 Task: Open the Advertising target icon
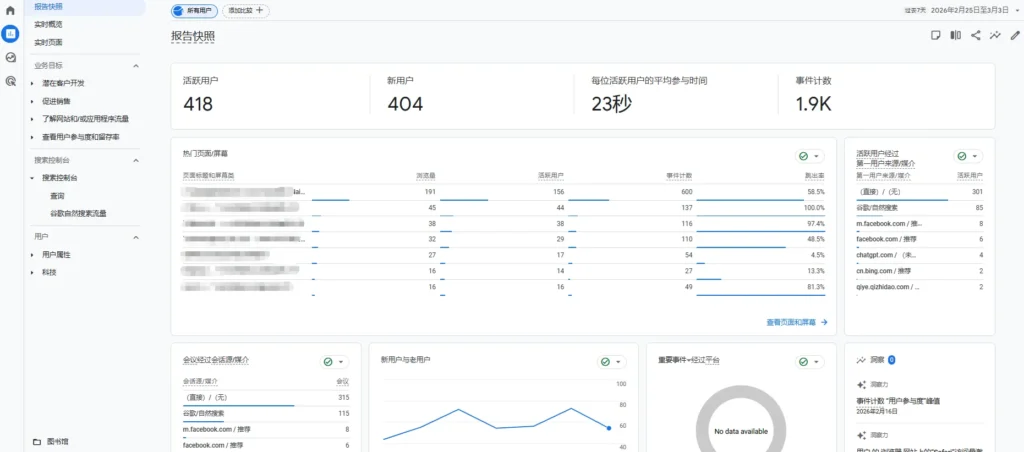coord(10,81)
